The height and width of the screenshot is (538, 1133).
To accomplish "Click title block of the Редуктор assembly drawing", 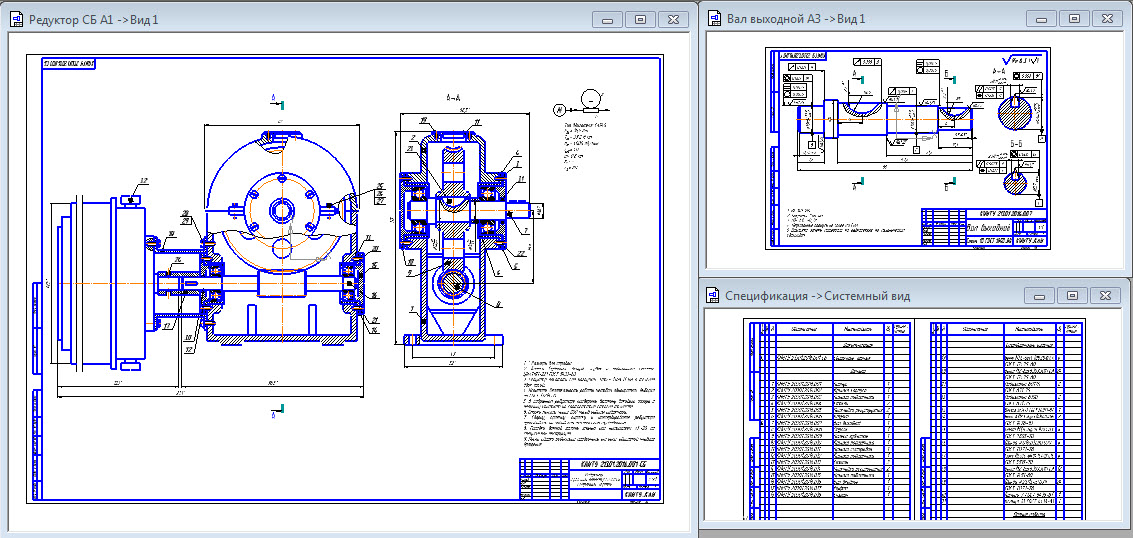I will (590, 478).
